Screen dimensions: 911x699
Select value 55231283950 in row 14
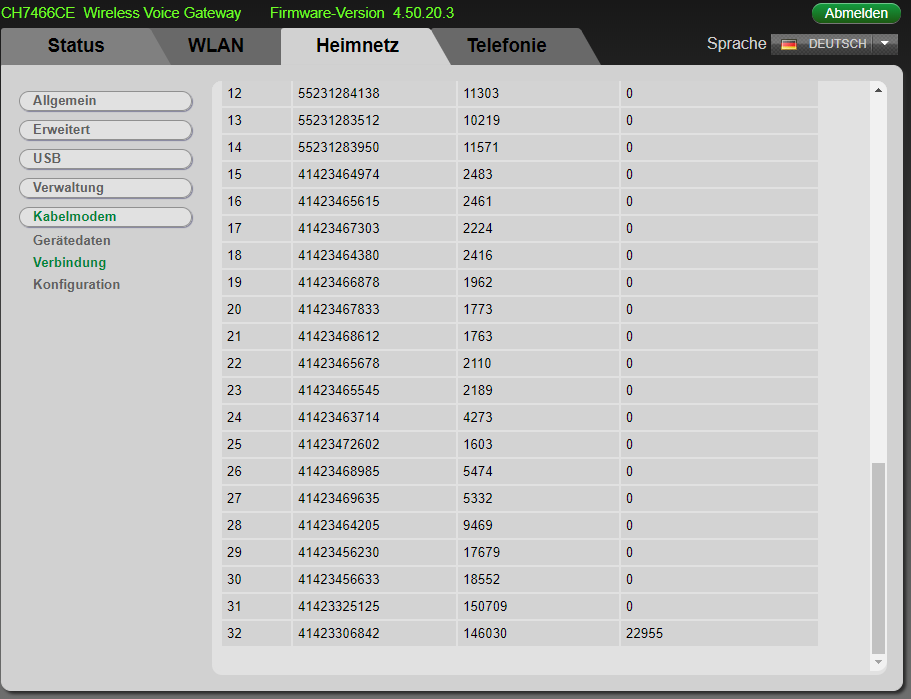pos(339,148)
